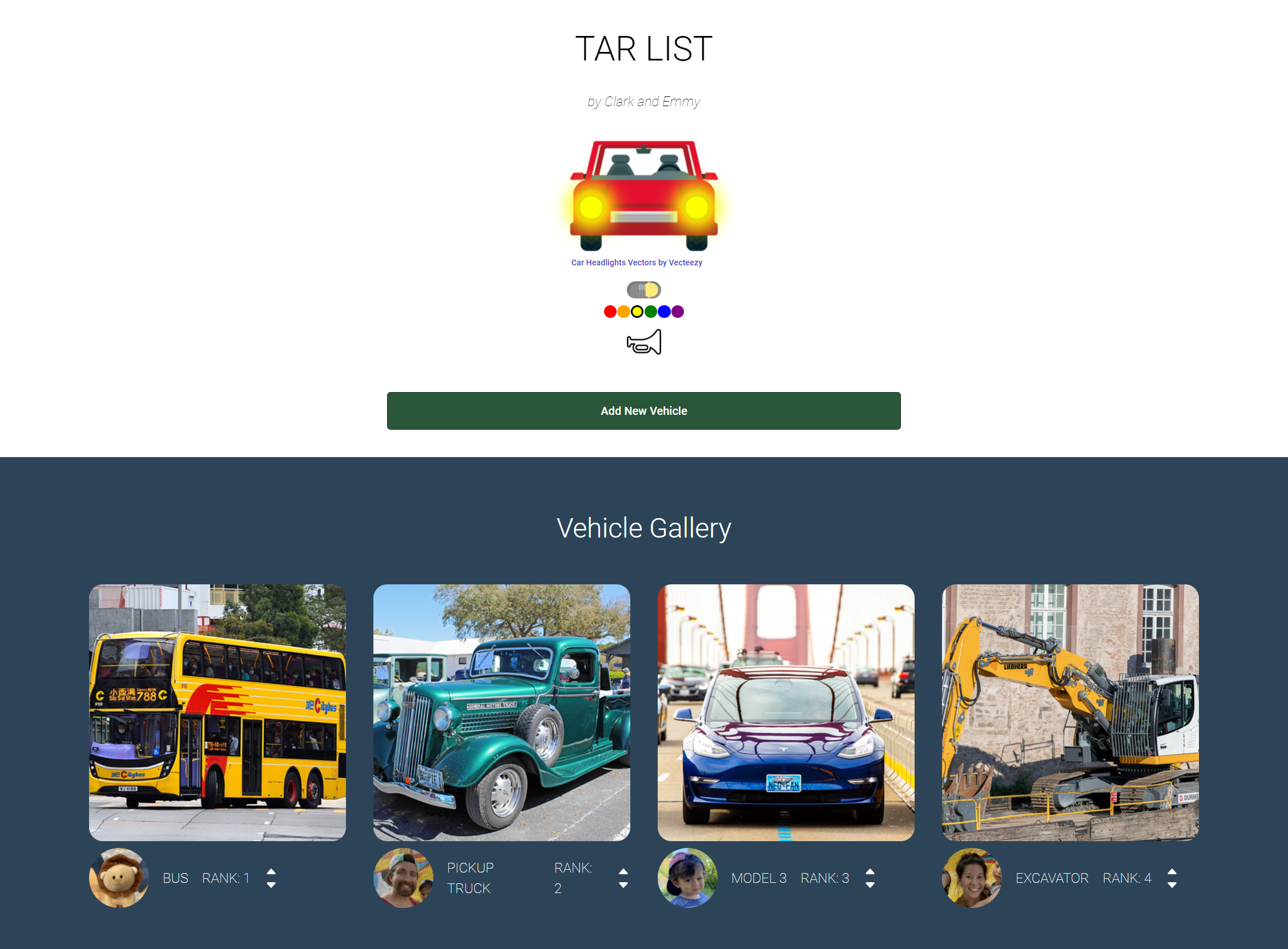
Task: Click the bearded man avatar for Pickup Truck
Action: 404,878
